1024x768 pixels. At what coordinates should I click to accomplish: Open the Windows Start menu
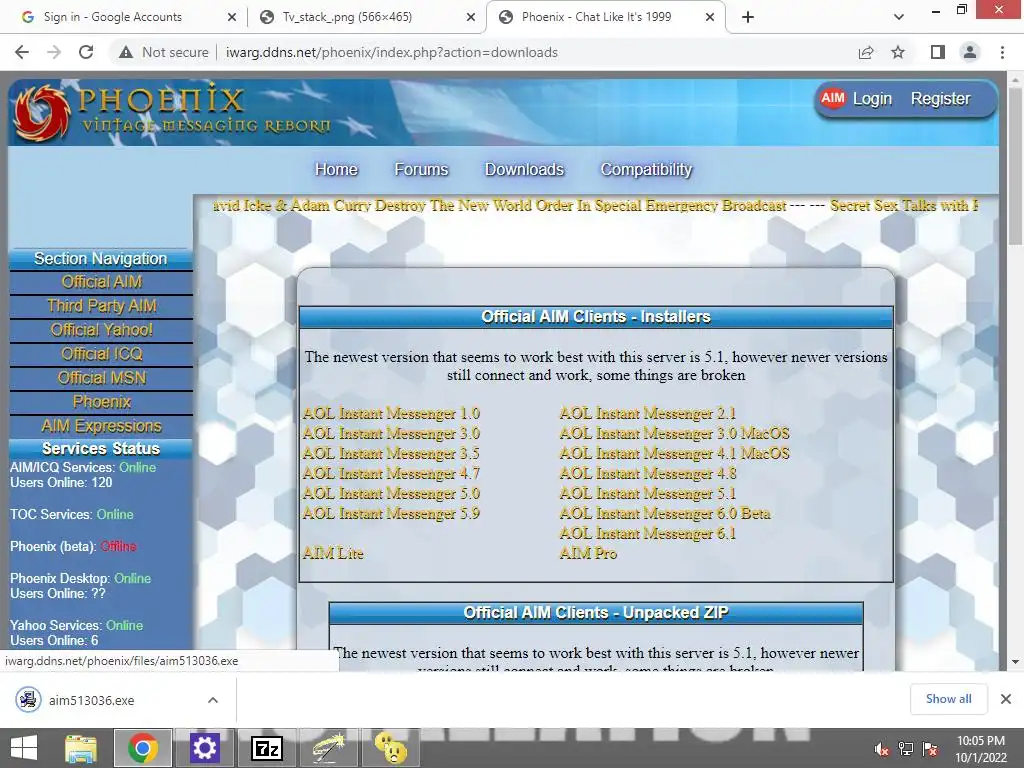(x=24, y=748)
